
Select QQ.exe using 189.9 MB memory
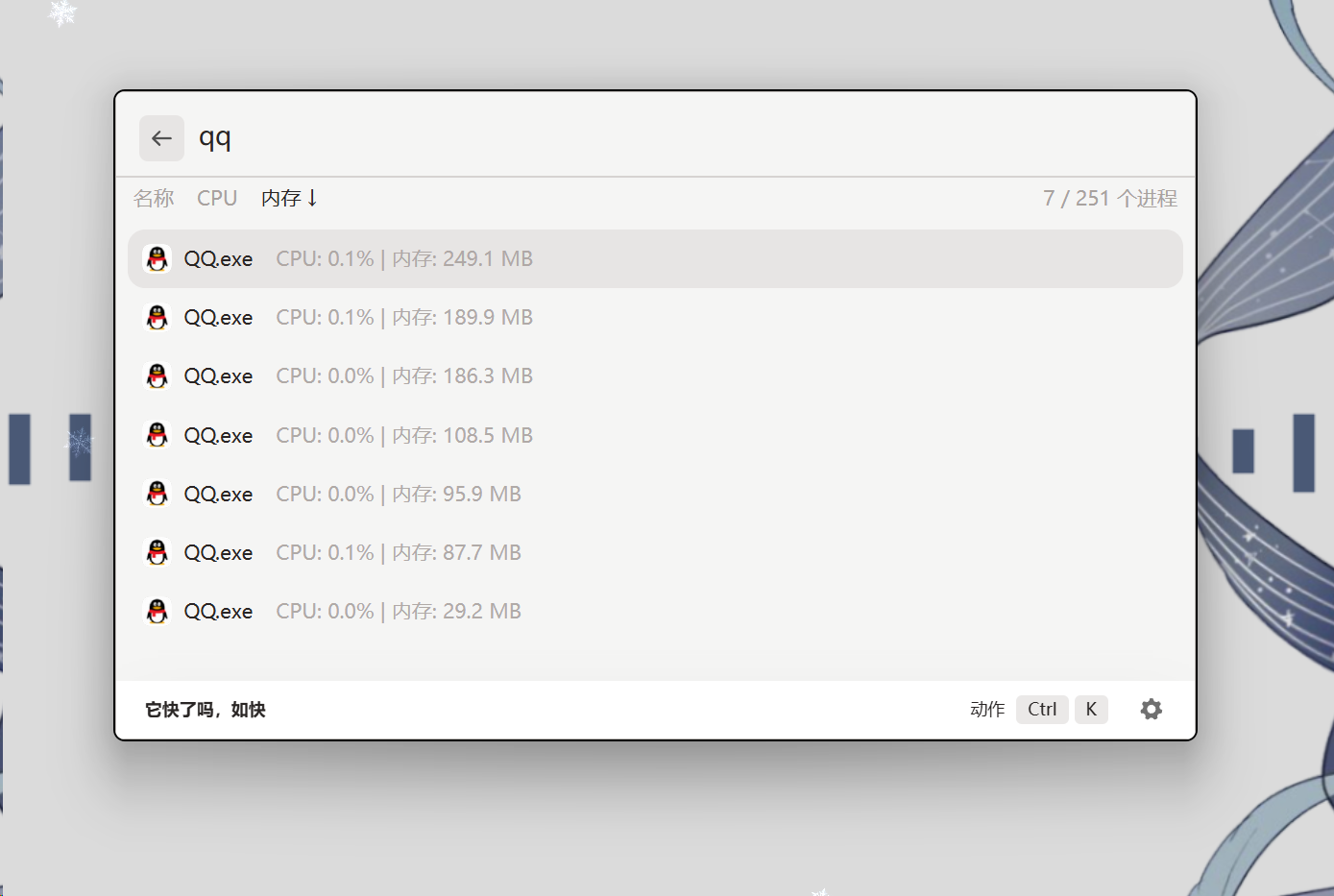tap(655, 317)
